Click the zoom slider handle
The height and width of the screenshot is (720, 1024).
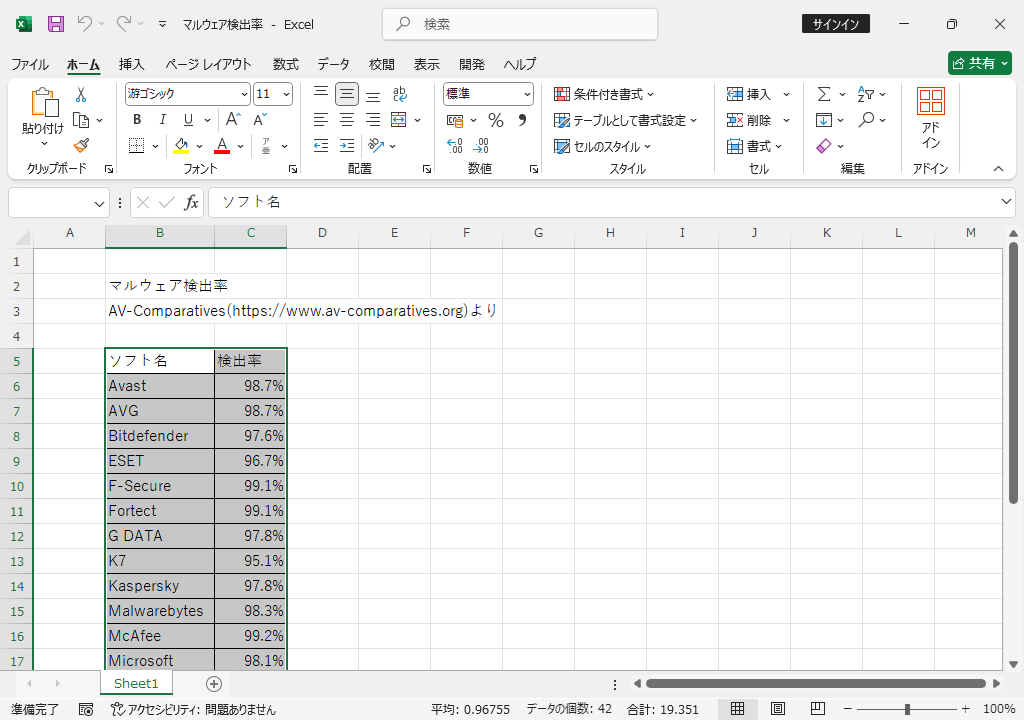tap(907, 709)
